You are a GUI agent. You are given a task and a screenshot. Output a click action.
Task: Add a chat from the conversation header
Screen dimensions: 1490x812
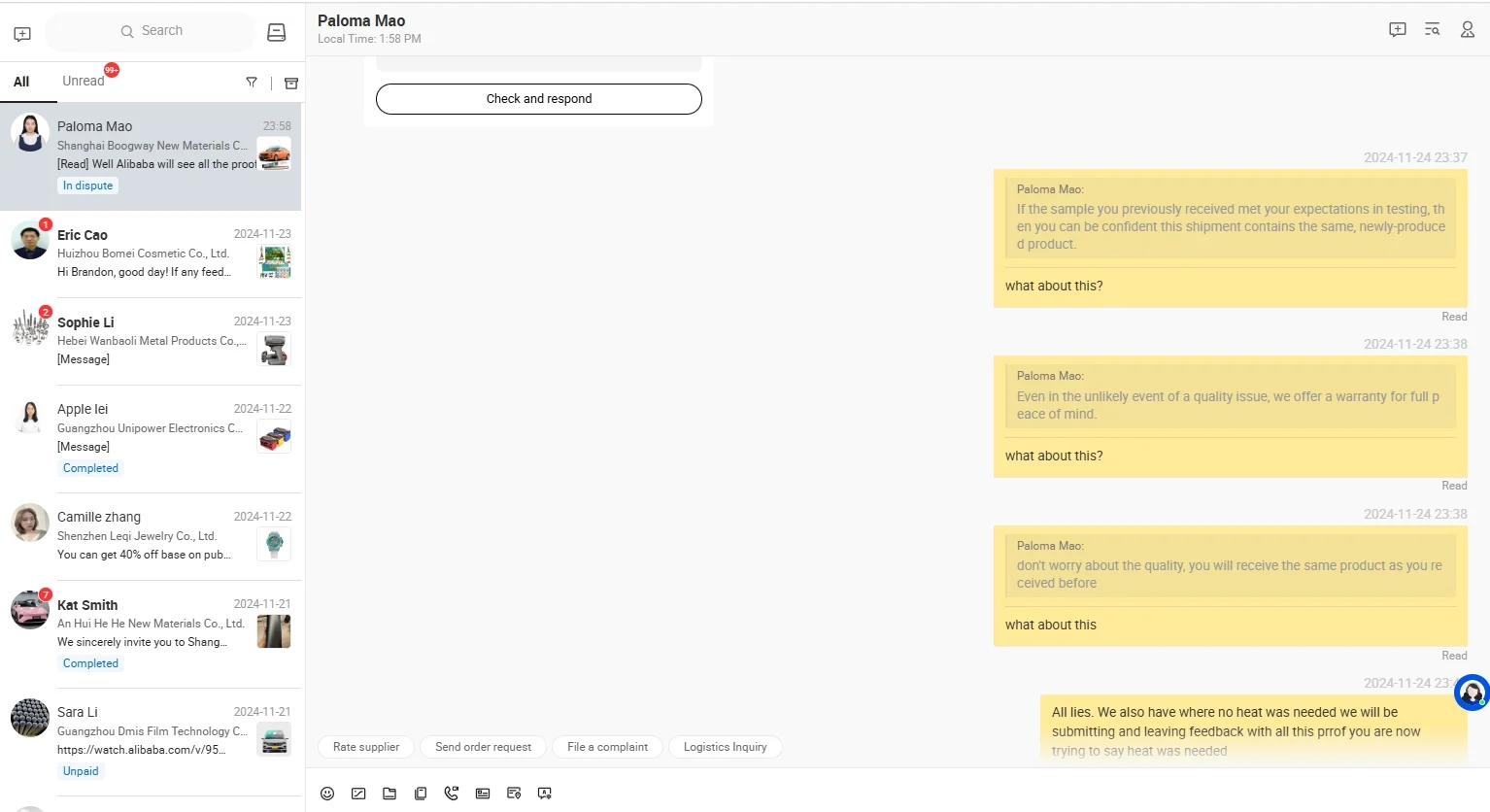pos(1398,30)
